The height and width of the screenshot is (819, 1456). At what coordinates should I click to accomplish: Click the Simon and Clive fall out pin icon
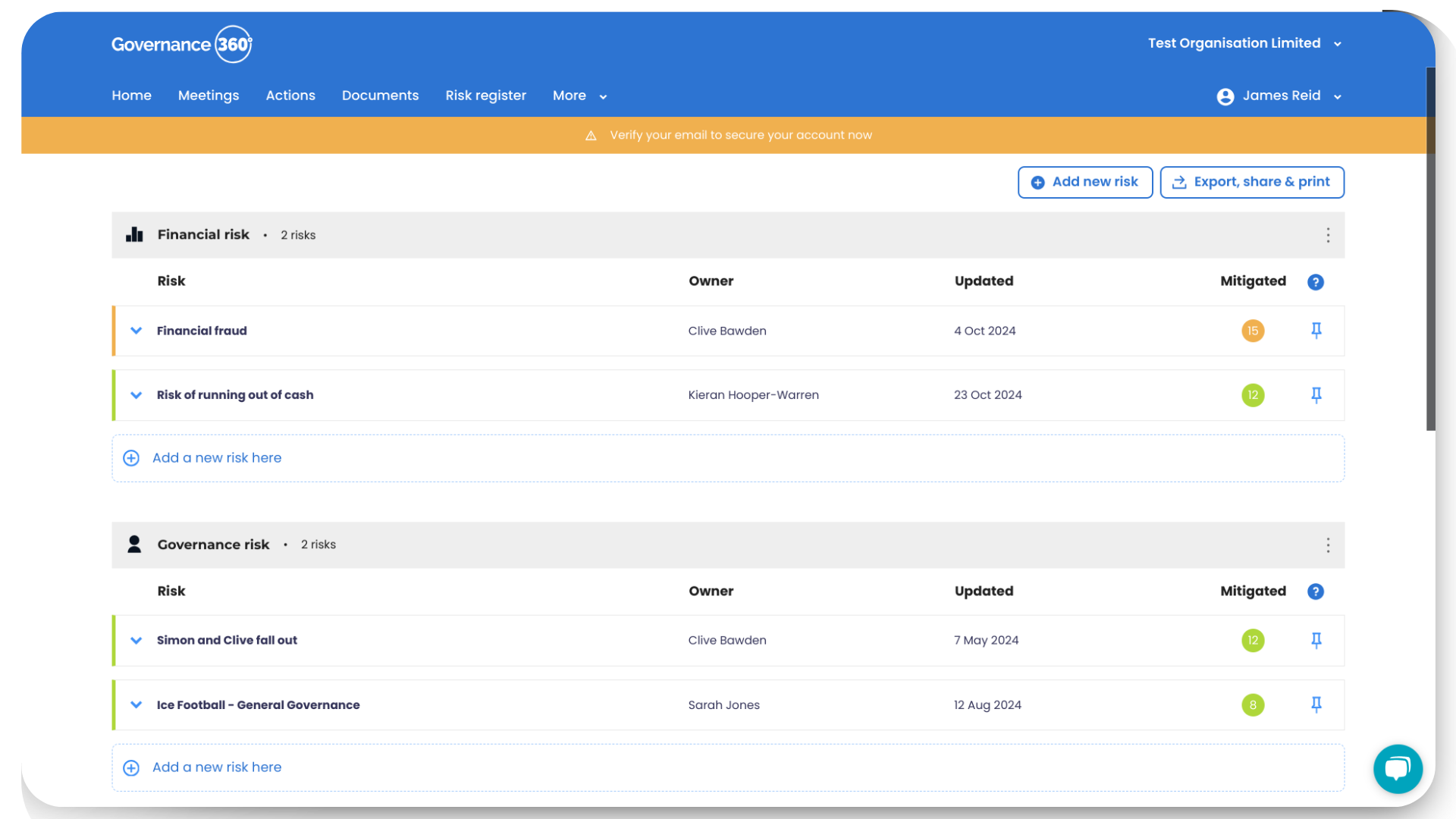(1316, 640)
